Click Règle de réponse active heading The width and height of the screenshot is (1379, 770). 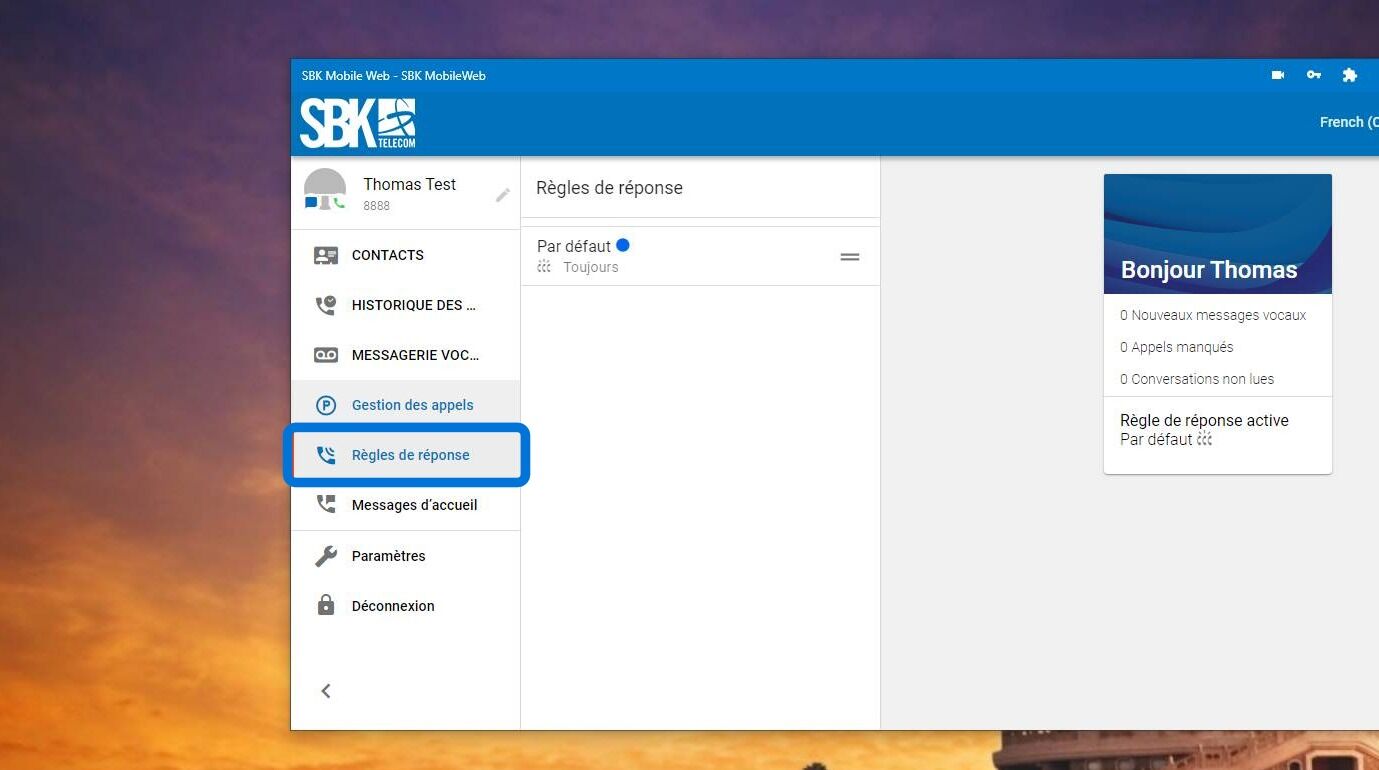[1204, 420]
